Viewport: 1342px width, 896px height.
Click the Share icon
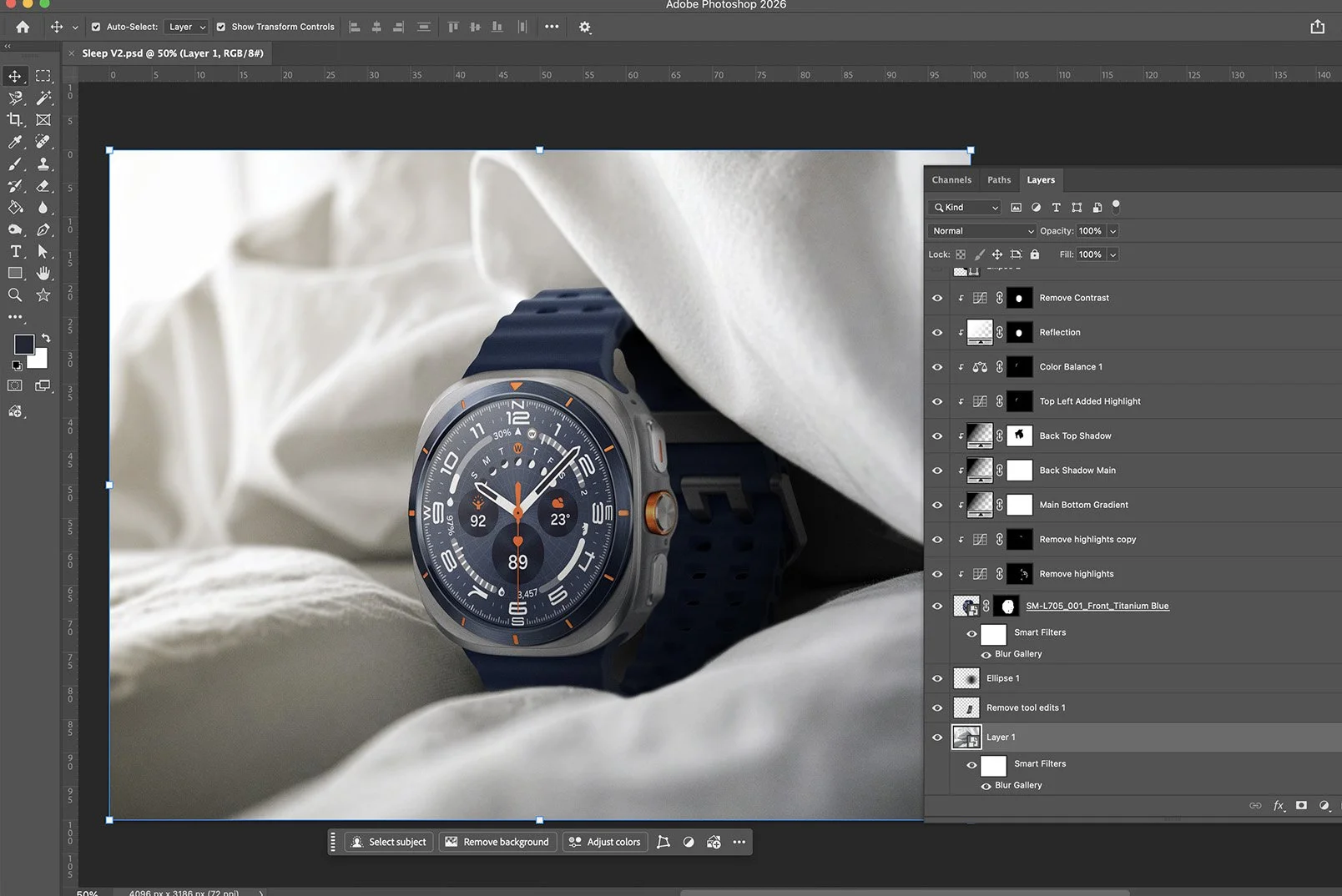(1318, 27)
